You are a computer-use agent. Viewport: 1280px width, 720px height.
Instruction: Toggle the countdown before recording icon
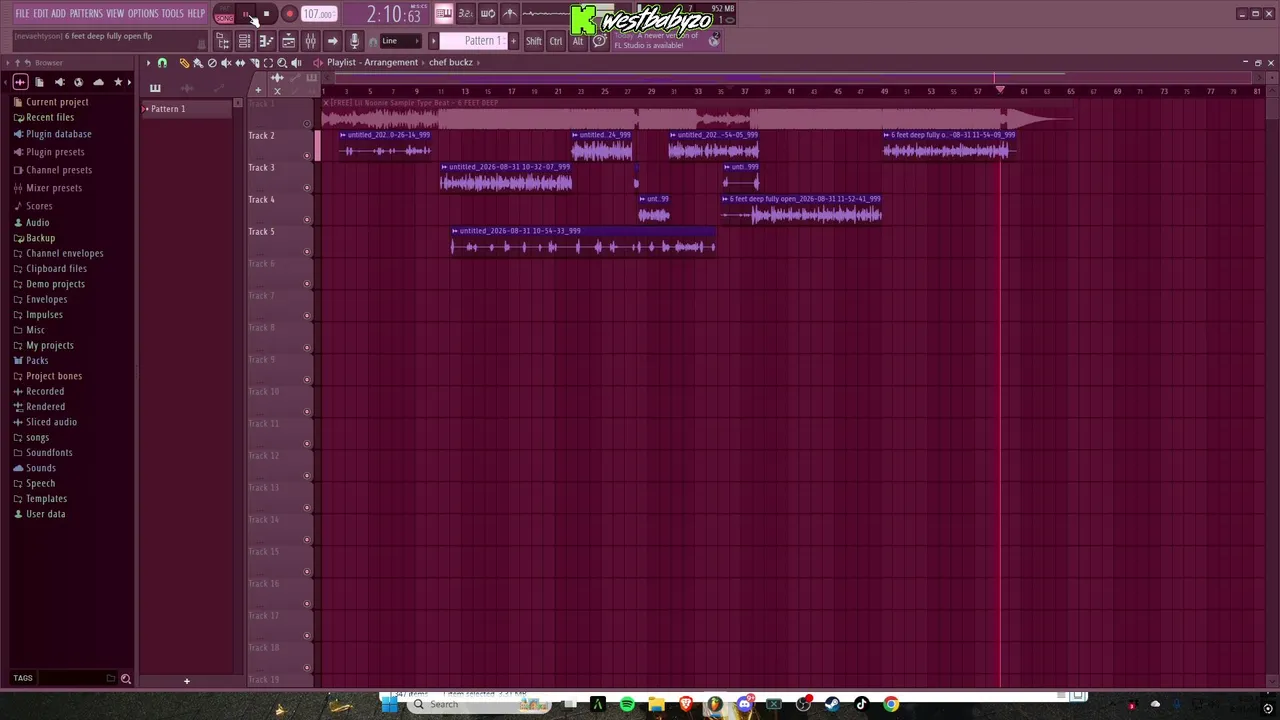click(x=465, y=14)
